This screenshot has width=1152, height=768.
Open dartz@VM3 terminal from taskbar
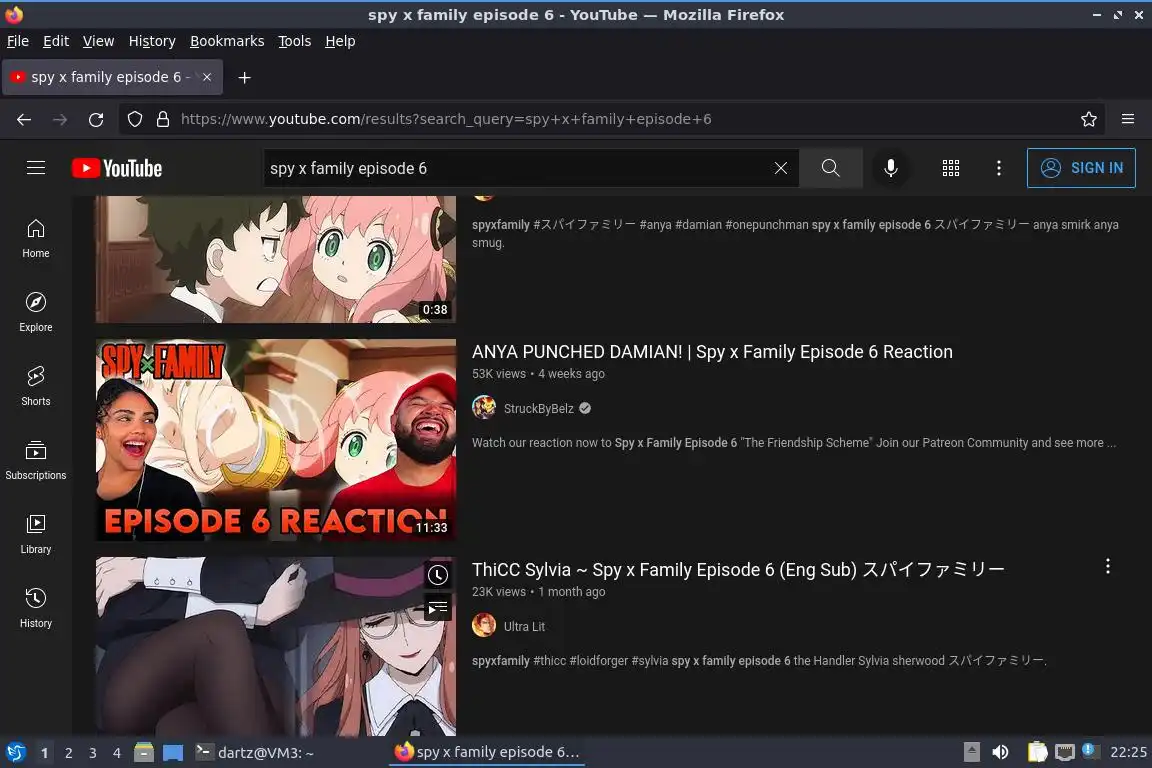point(254,752)
